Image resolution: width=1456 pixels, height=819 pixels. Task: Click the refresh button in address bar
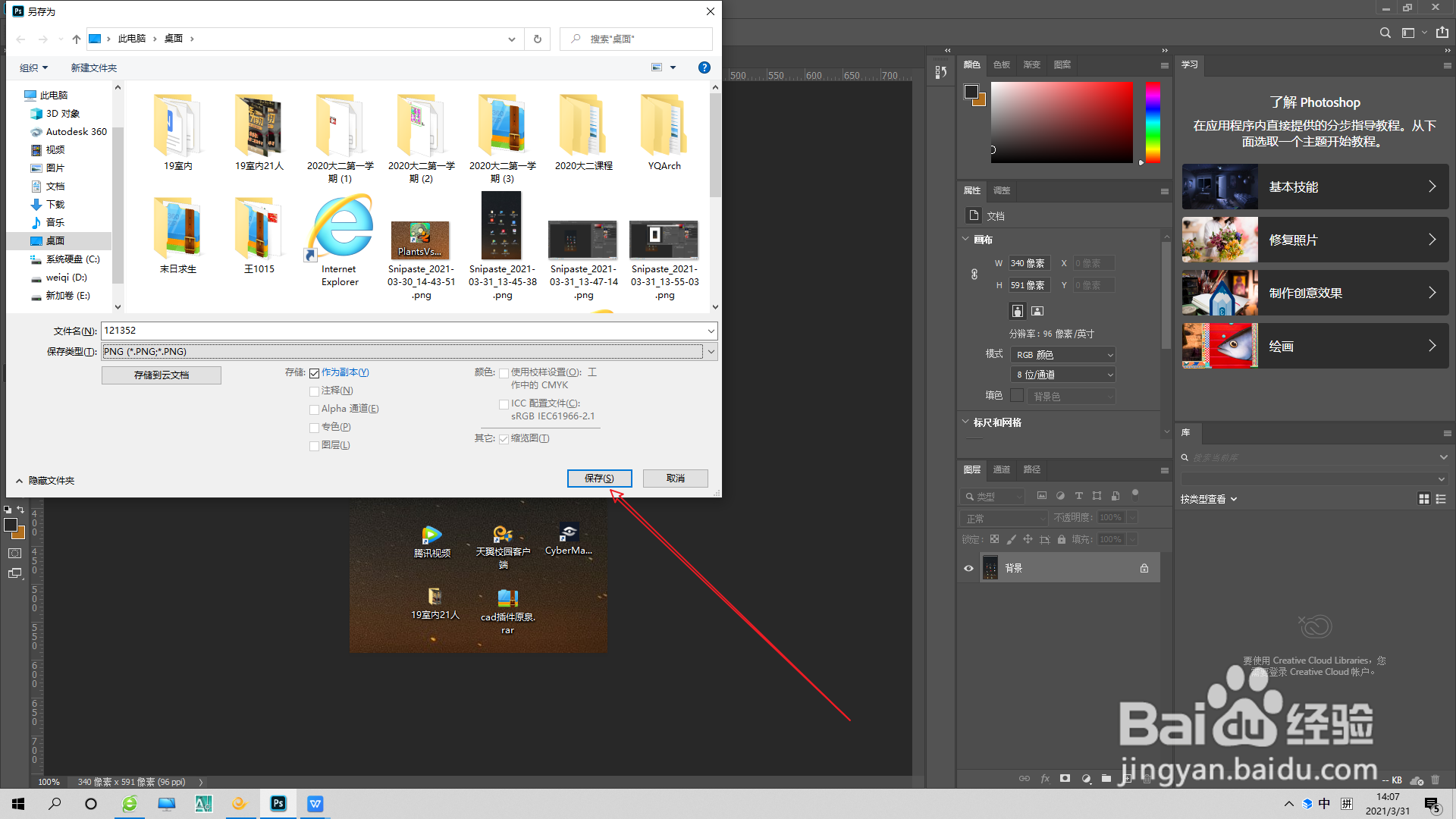(x=538, y=39)
